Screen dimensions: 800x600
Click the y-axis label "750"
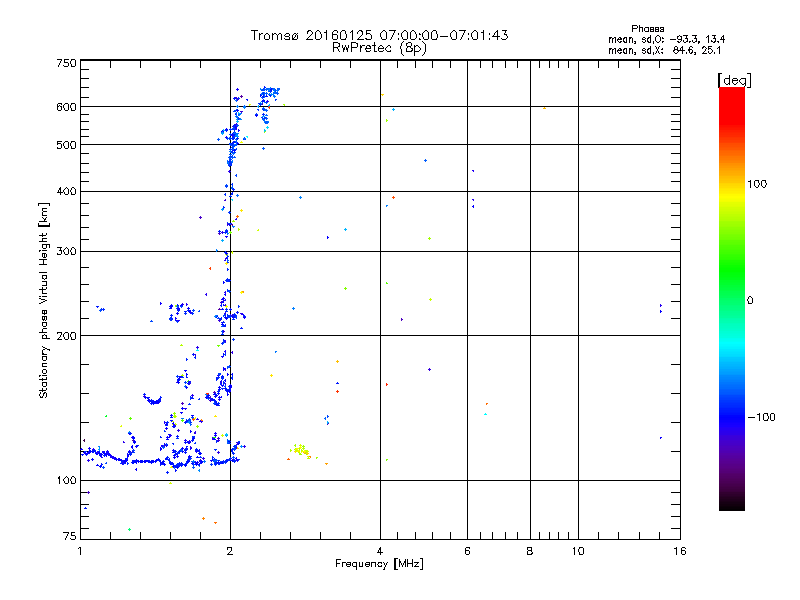click(x=66, y=63)
